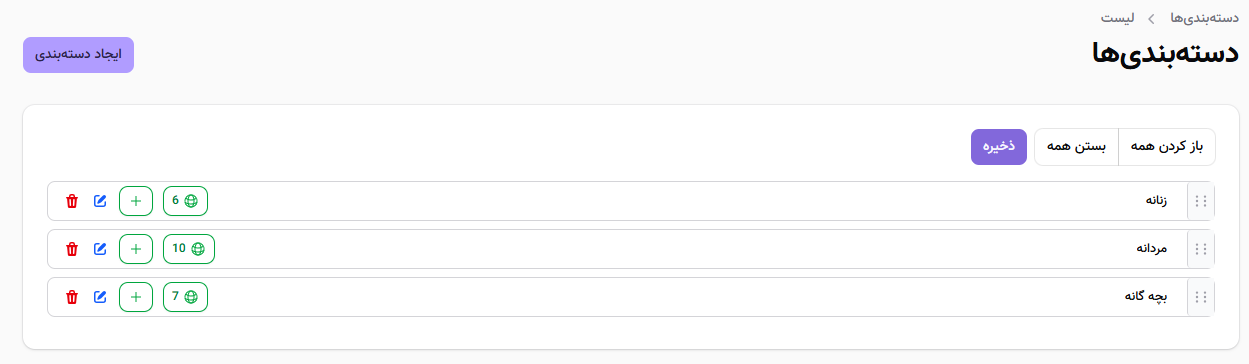Open the globe badge showing 6 for زنانه
Viewport: 1249px width, 364px height.
185,201
